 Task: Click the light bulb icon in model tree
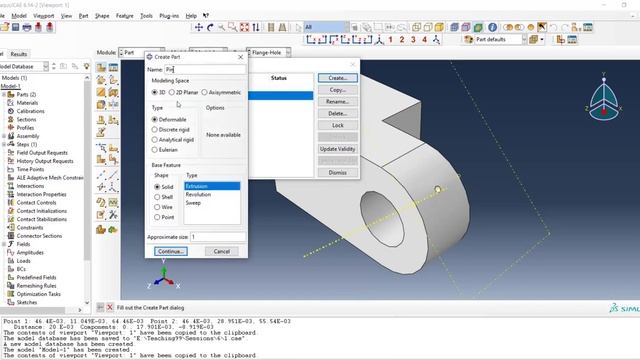click(x=87, y=66)
